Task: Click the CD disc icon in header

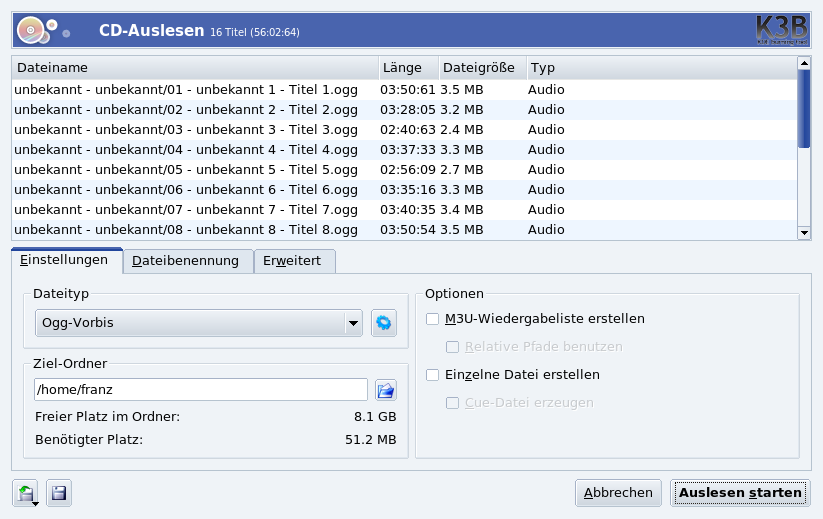Action: click(x=31, y=30)
